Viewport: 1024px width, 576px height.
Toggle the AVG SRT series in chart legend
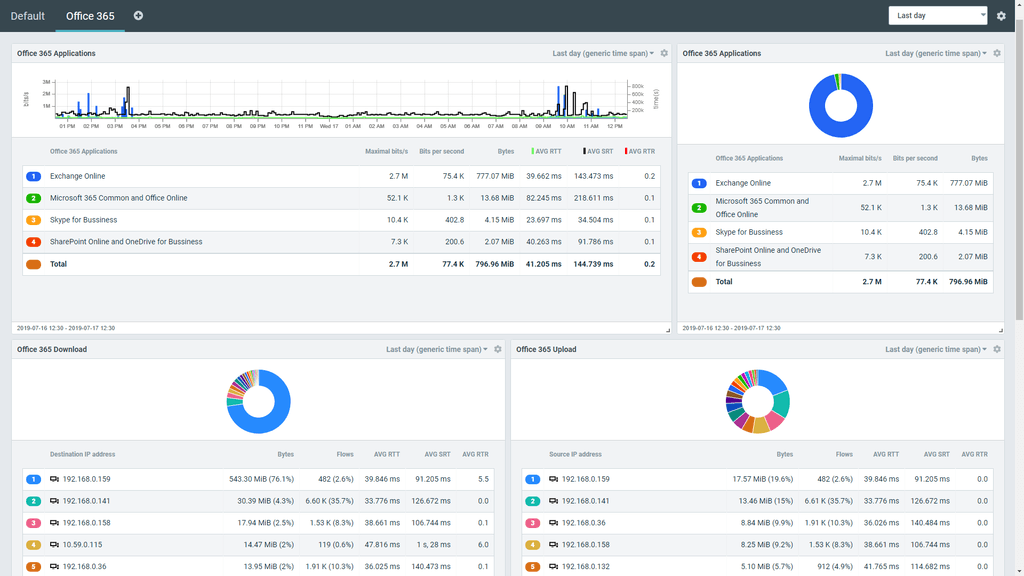point(599,152)
